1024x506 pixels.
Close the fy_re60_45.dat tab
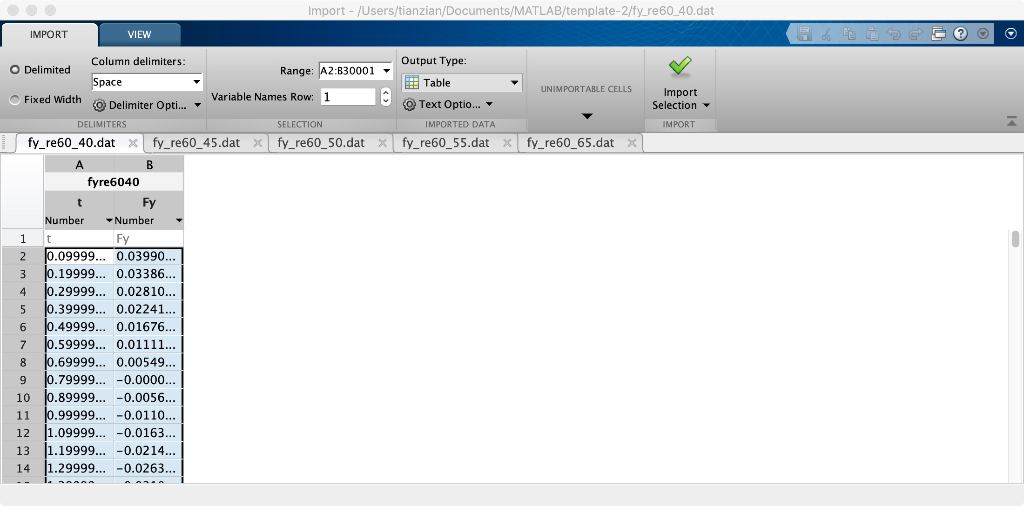pos(257,142)
